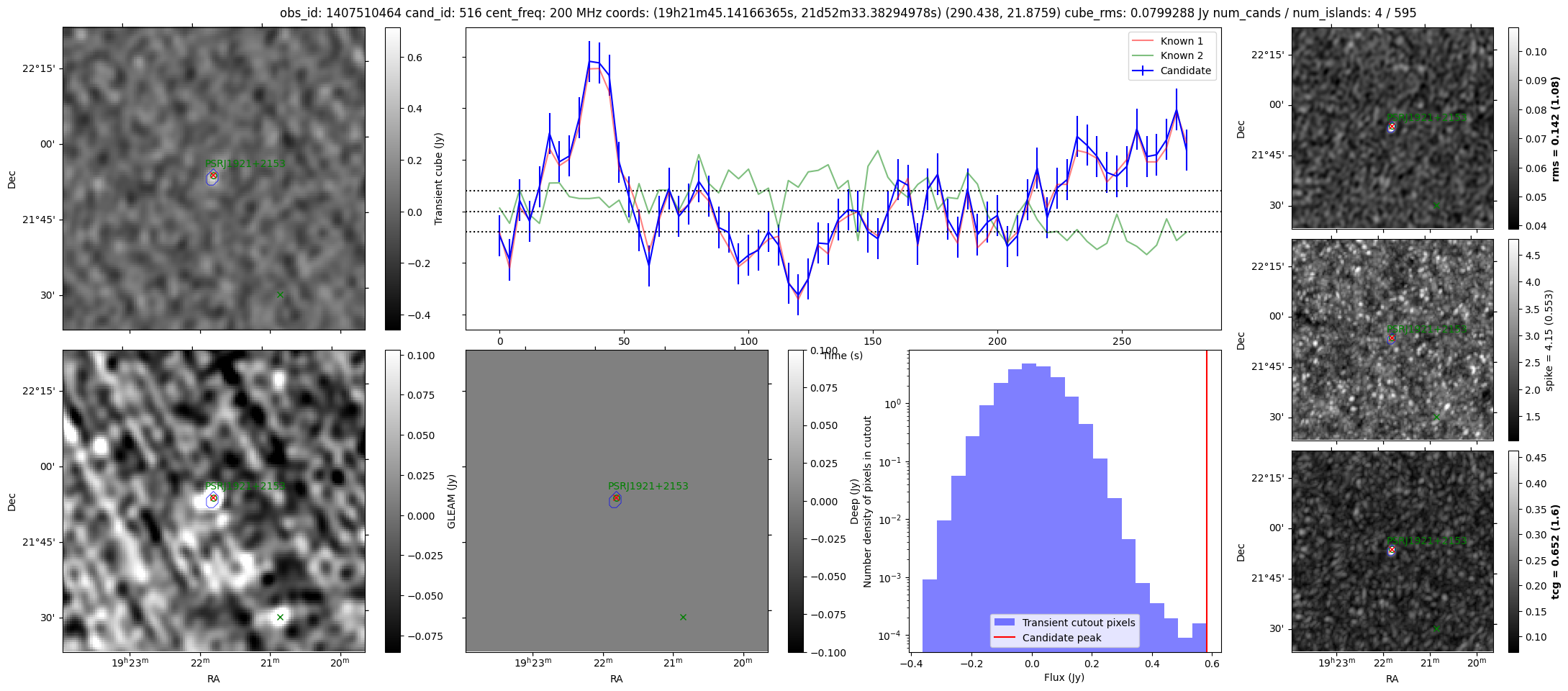Image resolution: width=1568 pixels, height=691 pixels.
Task: Click the rms map colorbar
Action: 1513,128
